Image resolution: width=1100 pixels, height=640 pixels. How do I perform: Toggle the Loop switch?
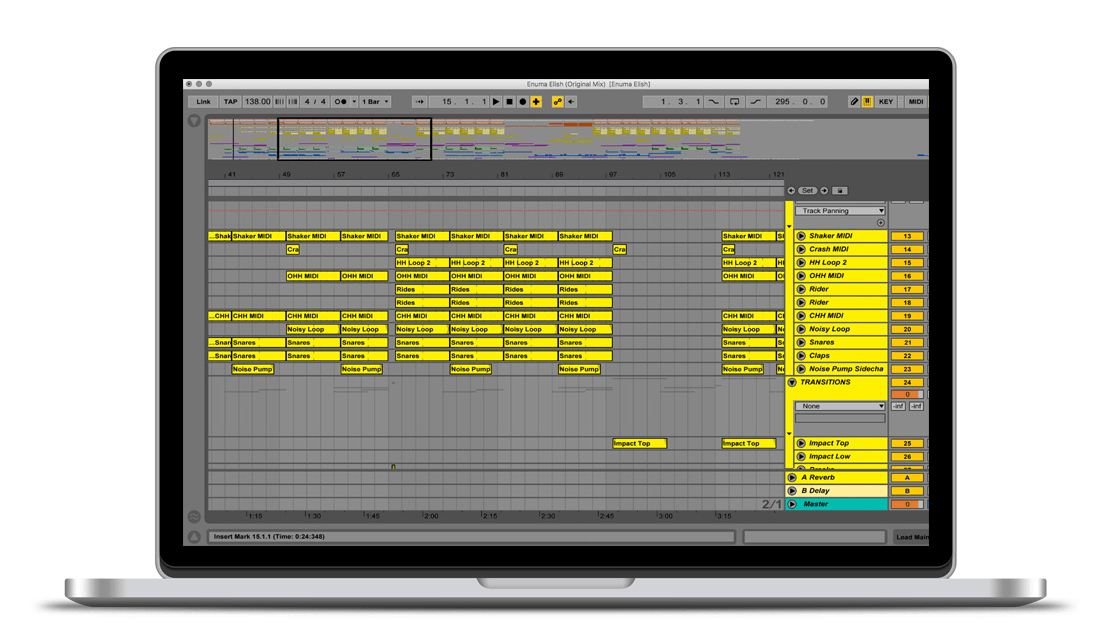[x=735, y=102]
